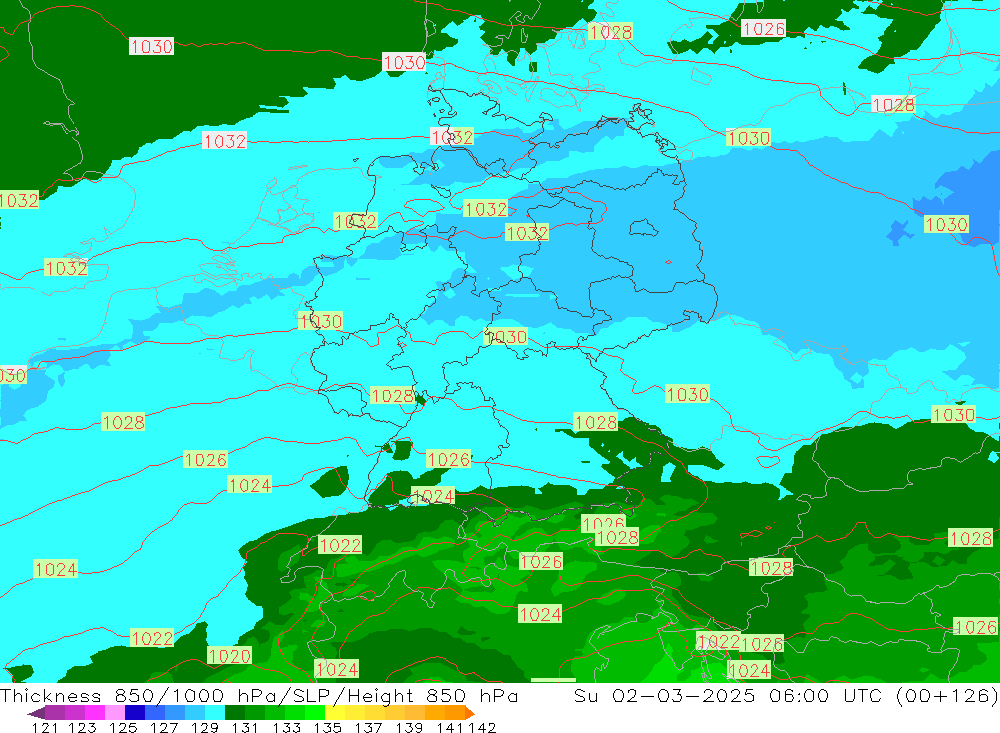Click the legend value 131
The image size is (1000, 733).
pyautogui.click(x=245, y=727)
